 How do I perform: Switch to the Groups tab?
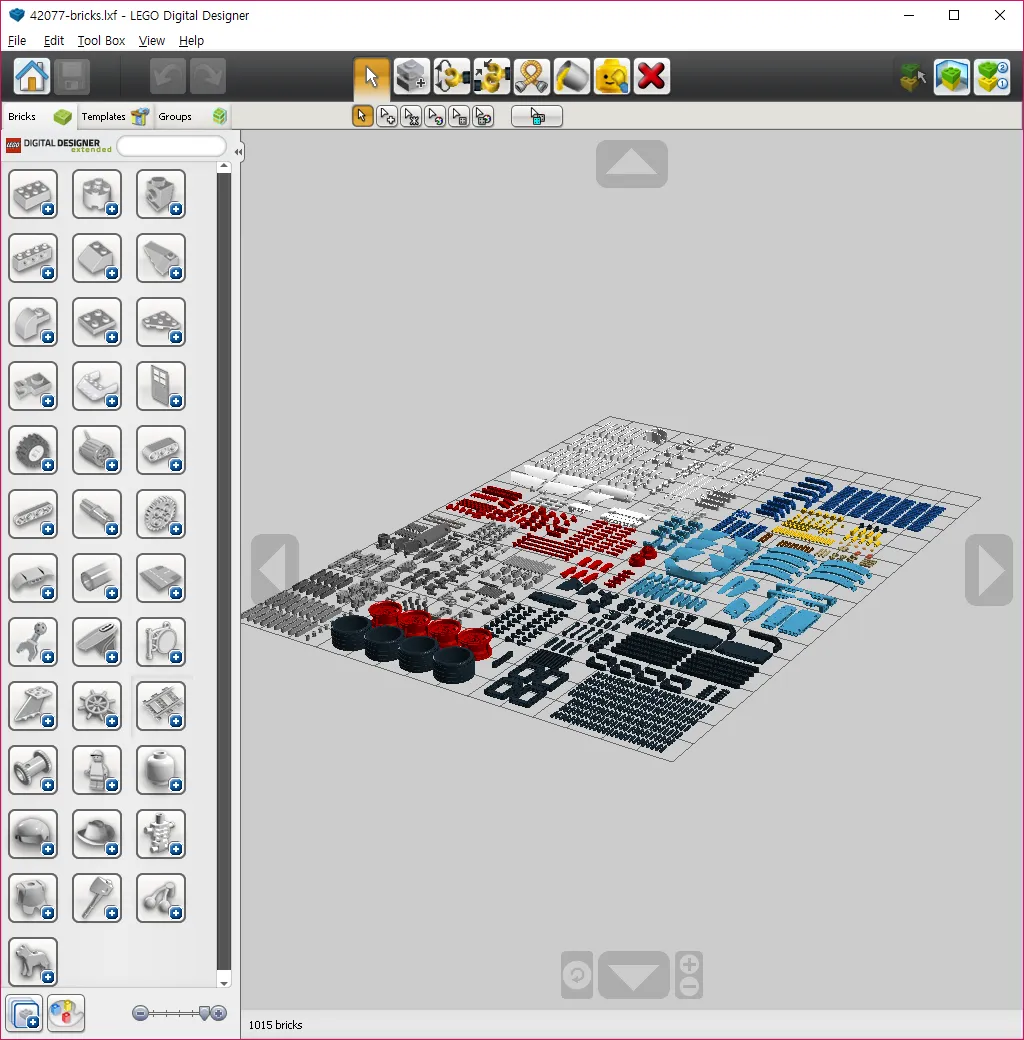[192, 116]
